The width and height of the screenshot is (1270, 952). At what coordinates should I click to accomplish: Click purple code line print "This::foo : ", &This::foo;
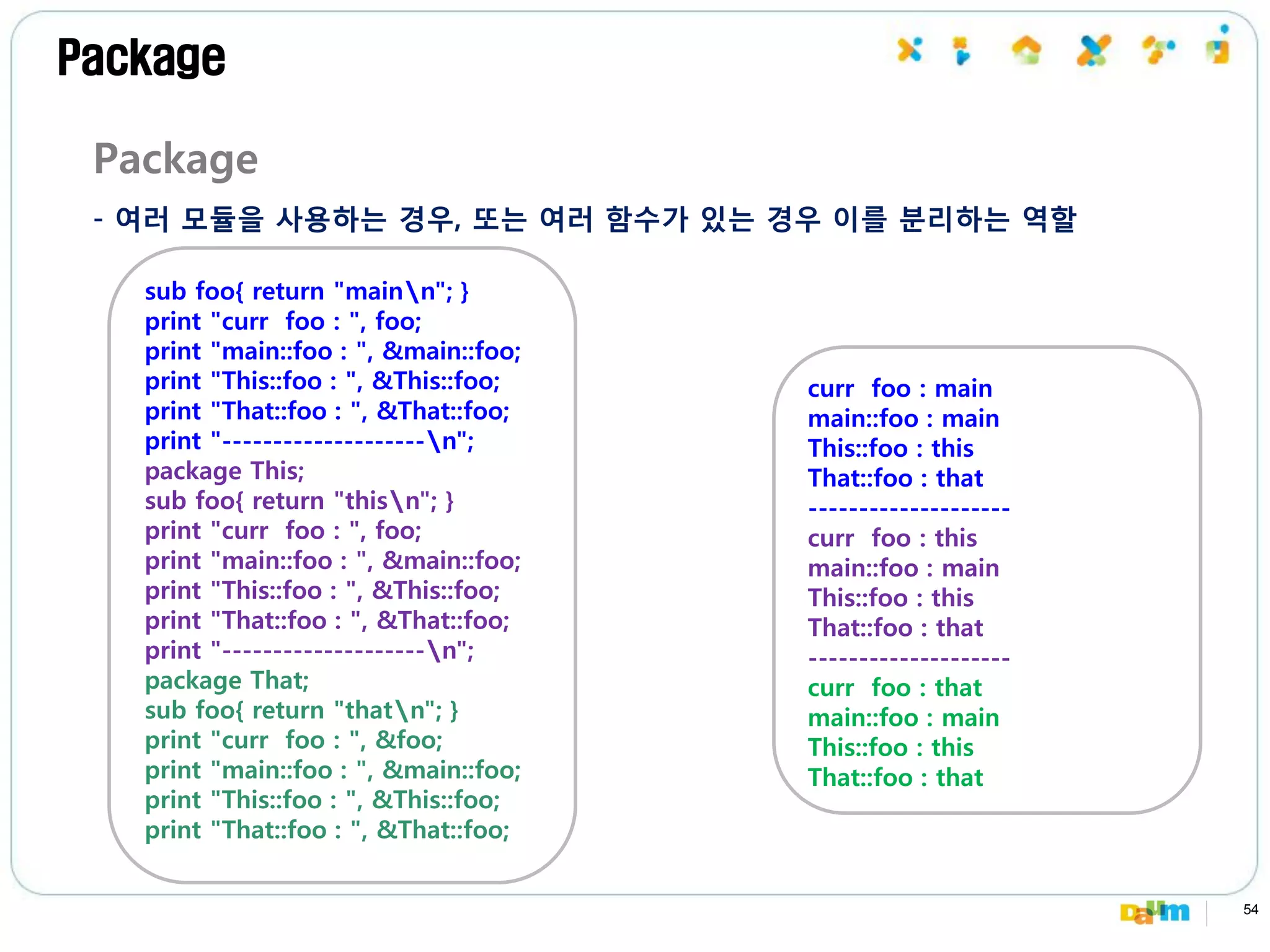322,591
